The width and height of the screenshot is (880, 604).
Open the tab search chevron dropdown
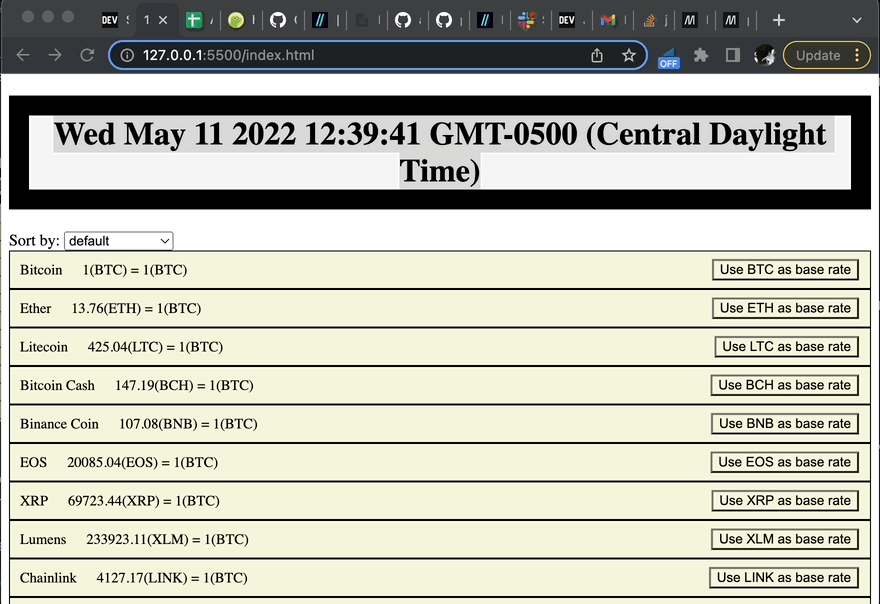856,20
